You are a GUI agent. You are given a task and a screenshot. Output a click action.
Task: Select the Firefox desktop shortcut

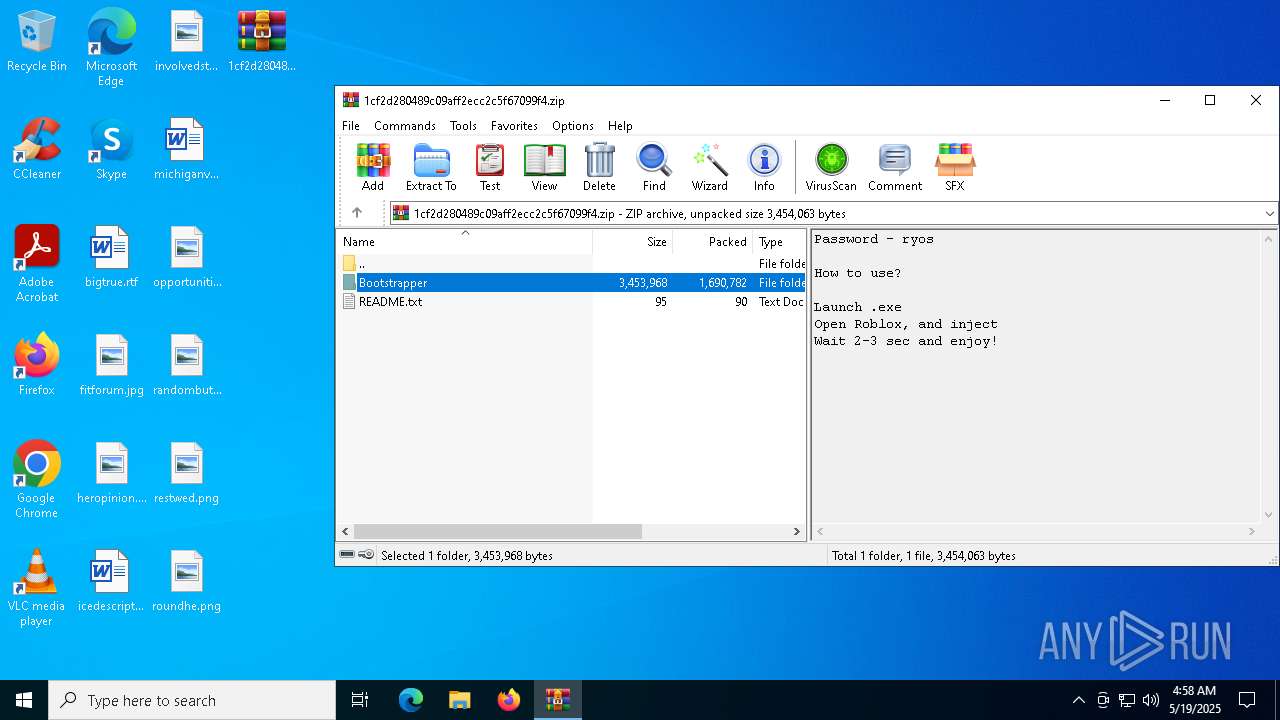pyautogui.click(x=37, y=366)
